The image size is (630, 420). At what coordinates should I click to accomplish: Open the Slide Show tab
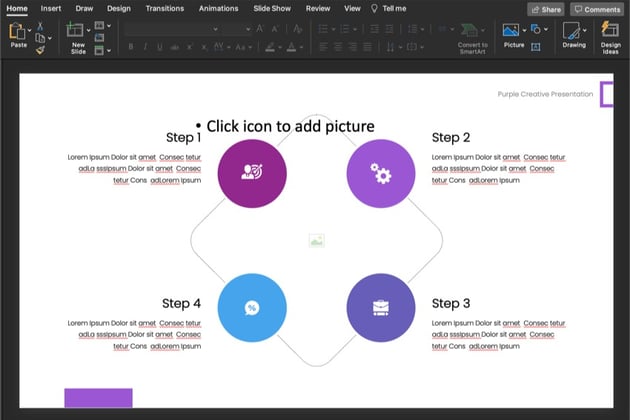pyautogui.click(x=271, y=8)
